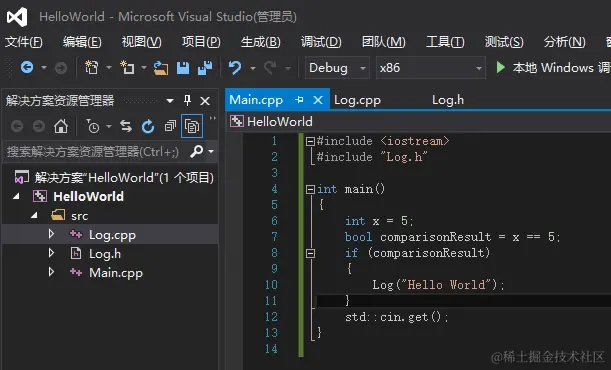This screenshot has height=370, width=611.
Task: Open the Redo history dropdown arrow
Action: 288,69
